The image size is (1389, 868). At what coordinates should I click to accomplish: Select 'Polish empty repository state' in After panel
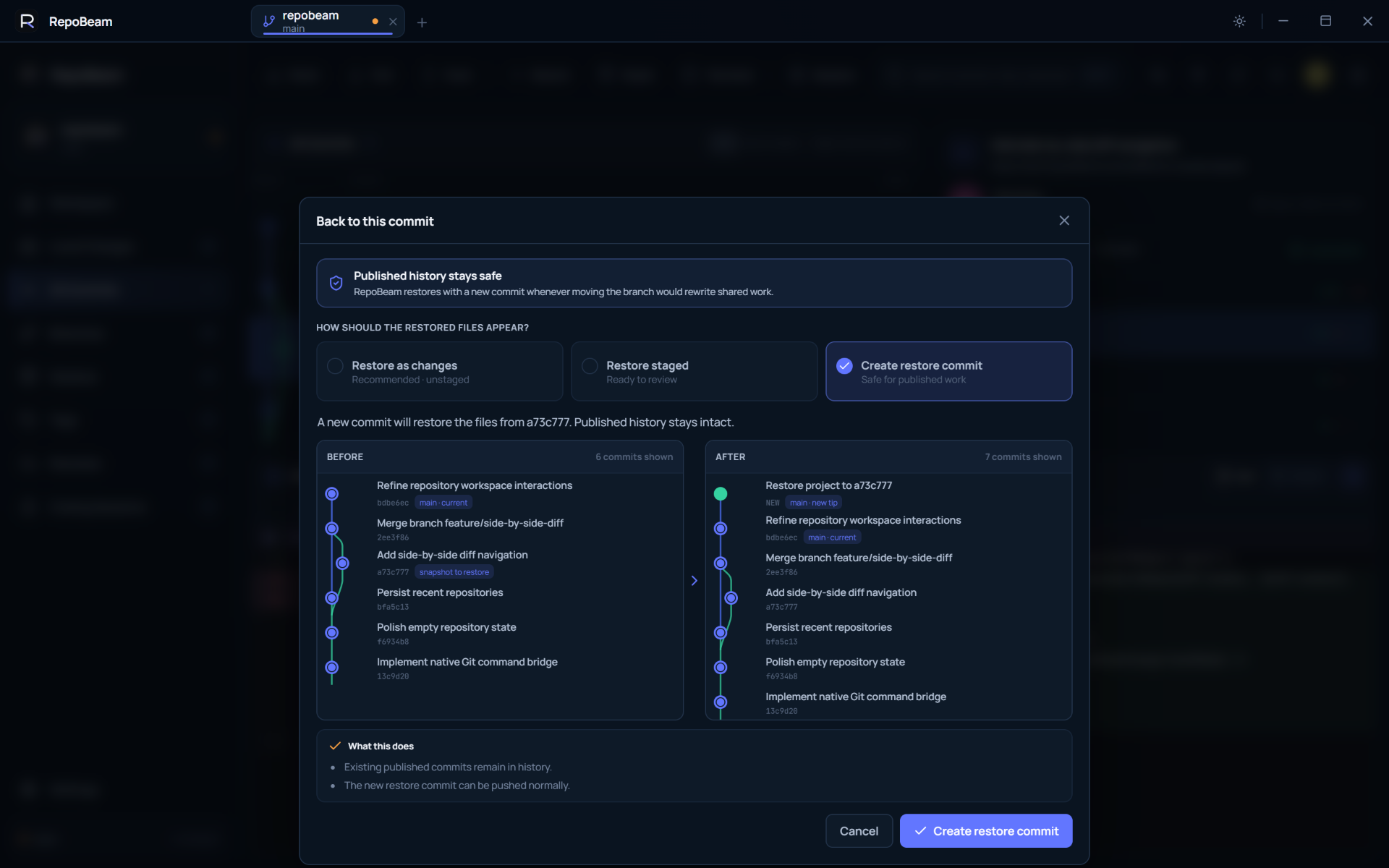[x=888, y=668]
